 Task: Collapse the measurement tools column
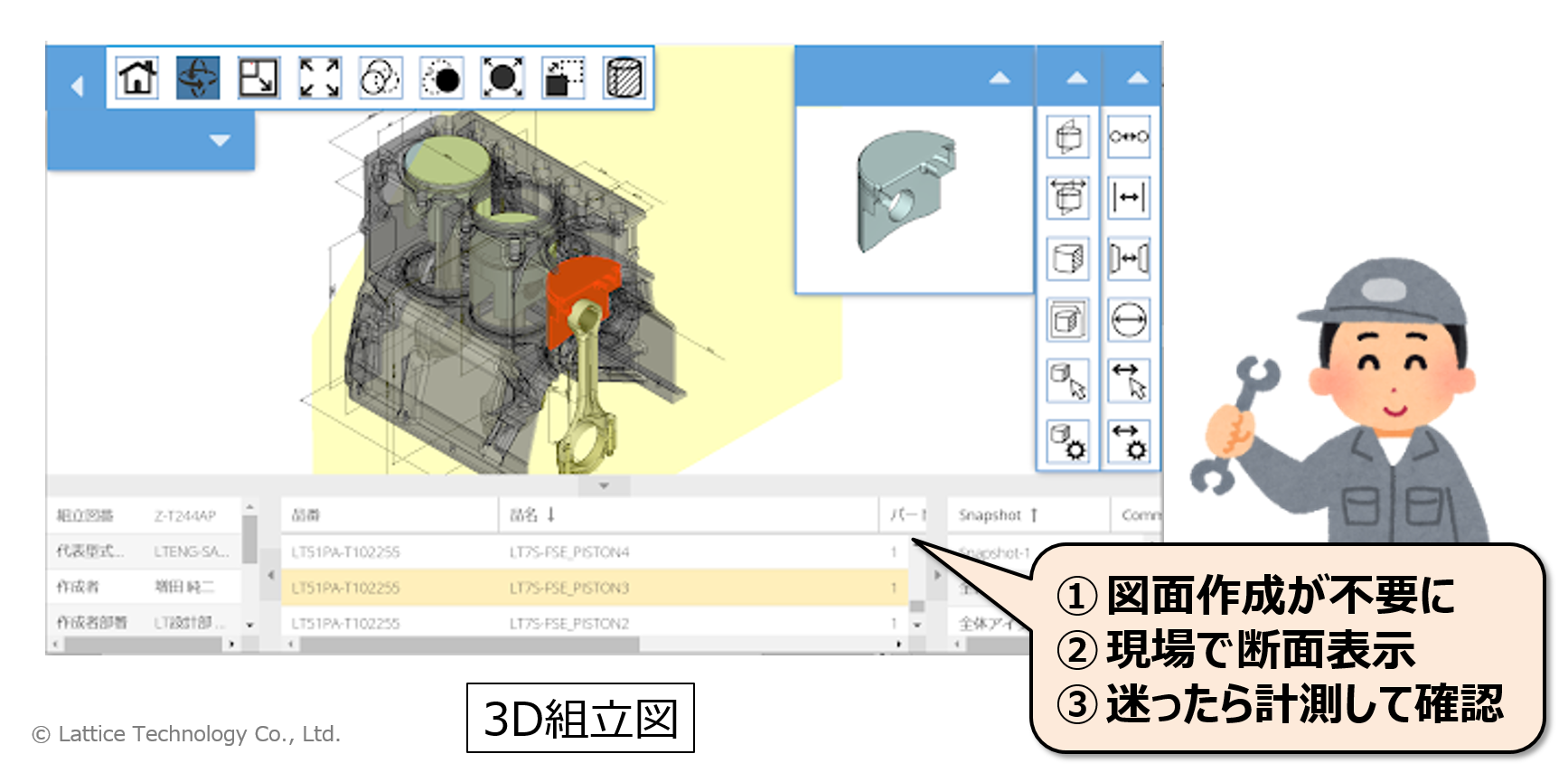[x=1138, y=78]
